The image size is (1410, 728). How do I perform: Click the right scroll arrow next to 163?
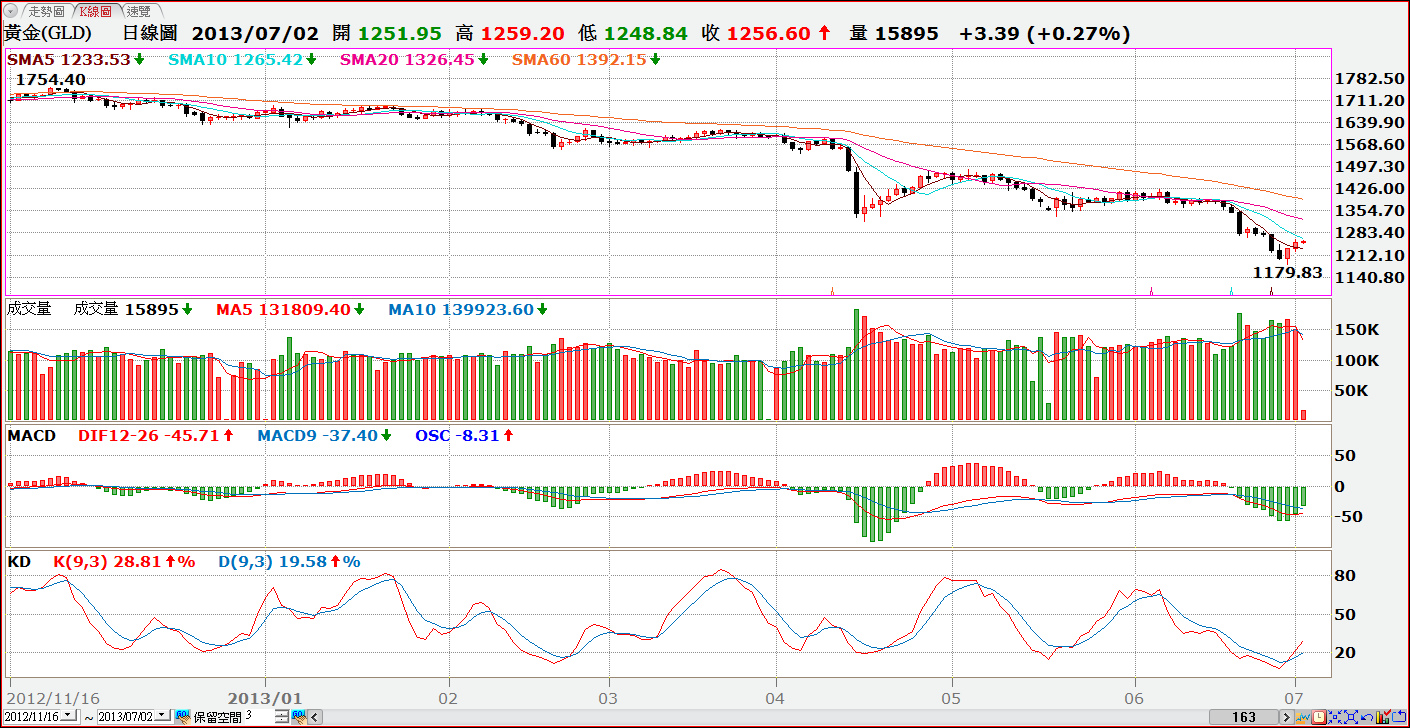(x=1287, y=717)
